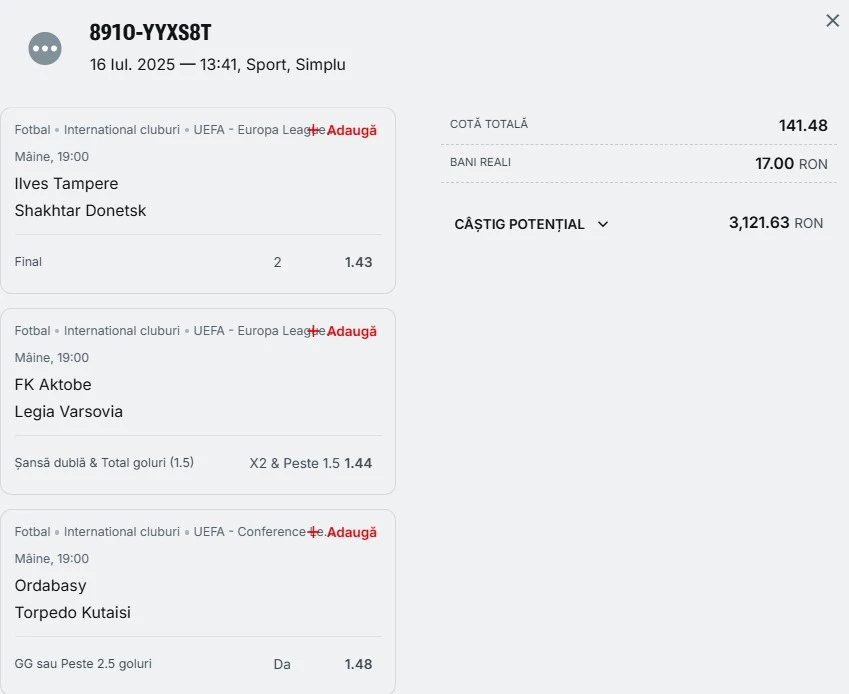Add the Ordabasy match selection via Adaugă
The width and height of the screenshot is (849, 694).
tap(351, 532)
